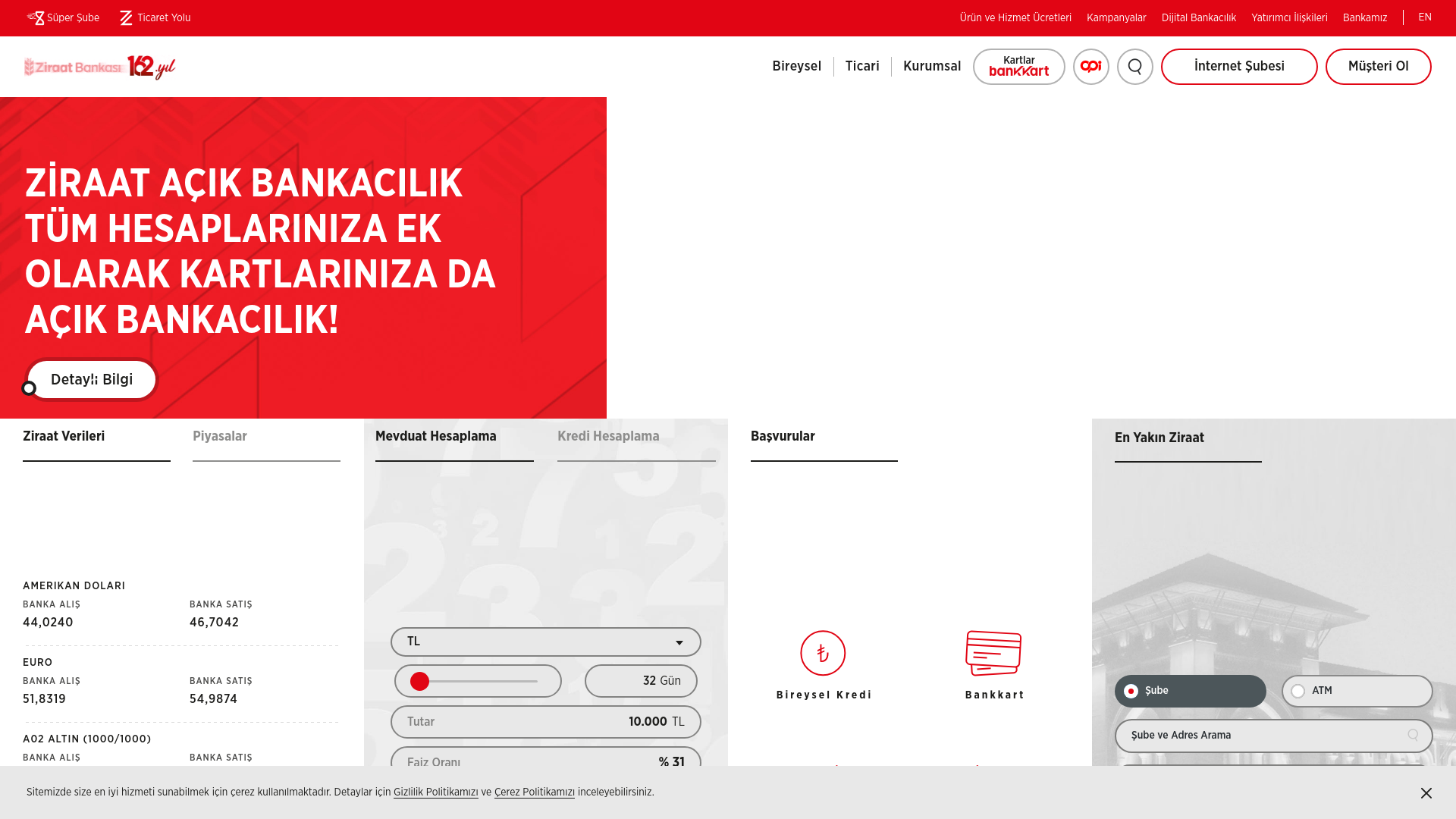The height and width of the screenshot is (819, 1456).
Task: Click the Amerikan Doları banka satış 46,7042
Action: coord(214,623)
